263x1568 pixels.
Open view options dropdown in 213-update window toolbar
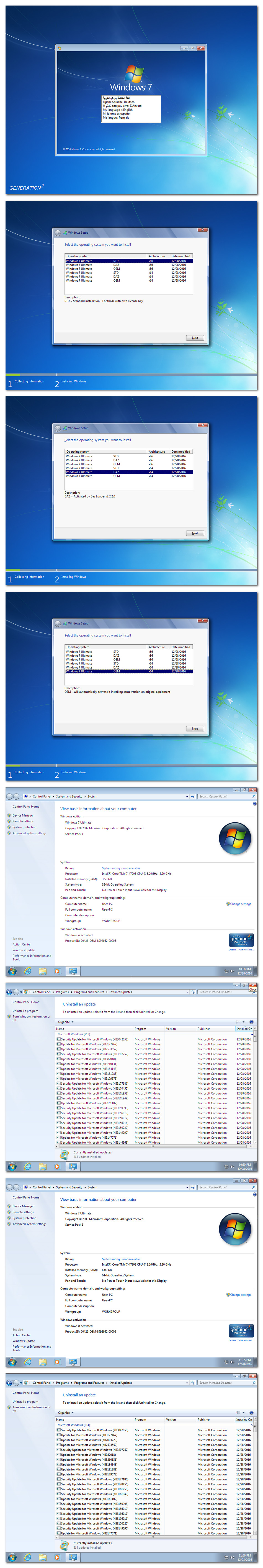(244, 1022)
